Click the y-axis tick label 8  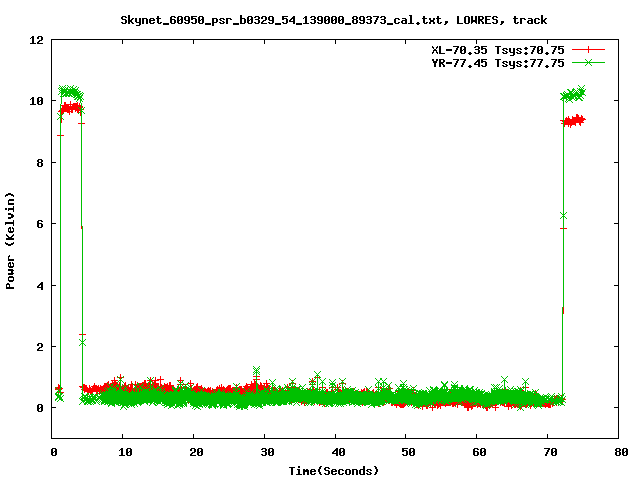click(40, 163)
